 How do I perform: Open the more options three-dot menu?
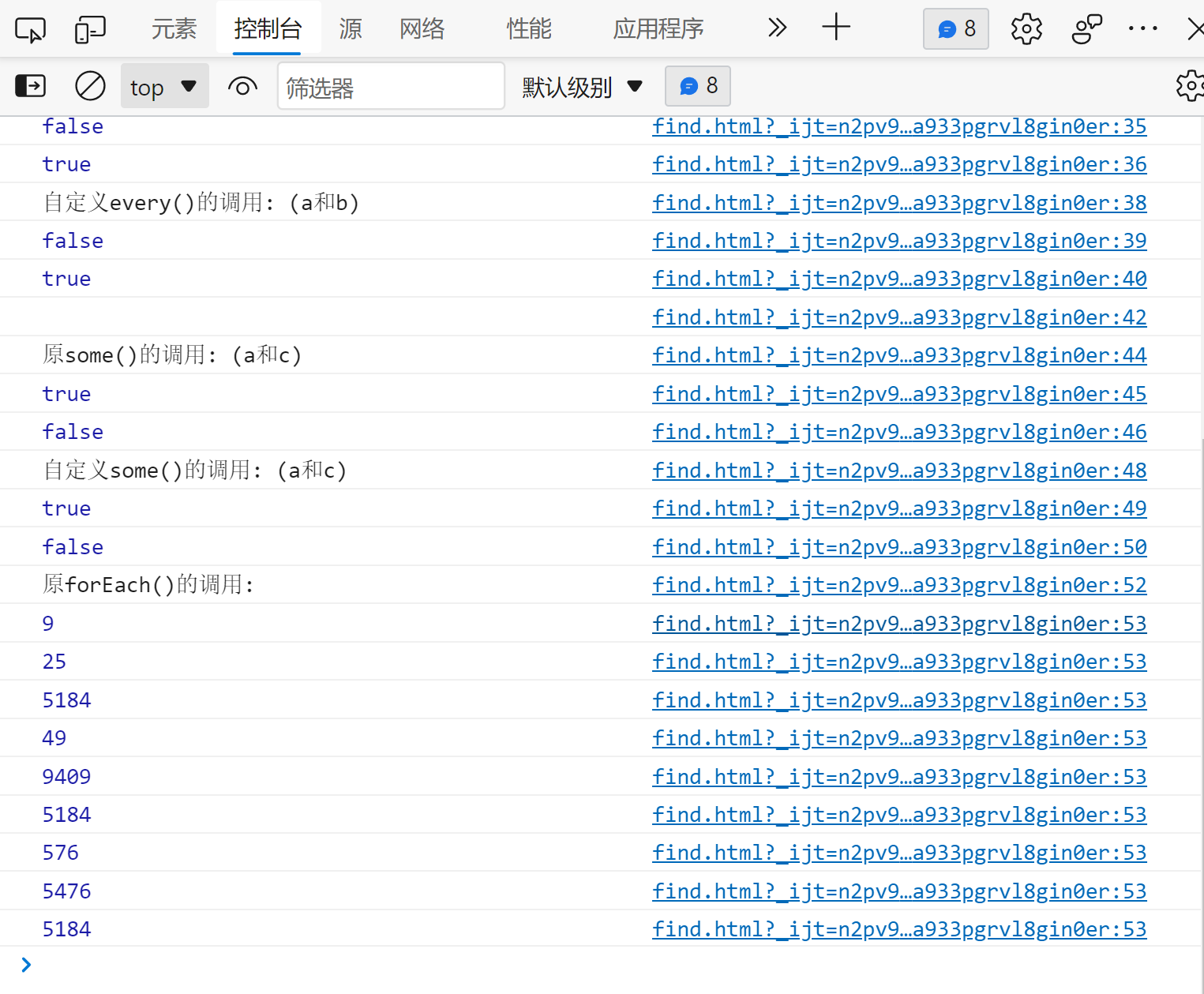click(x=1142, y=28)
